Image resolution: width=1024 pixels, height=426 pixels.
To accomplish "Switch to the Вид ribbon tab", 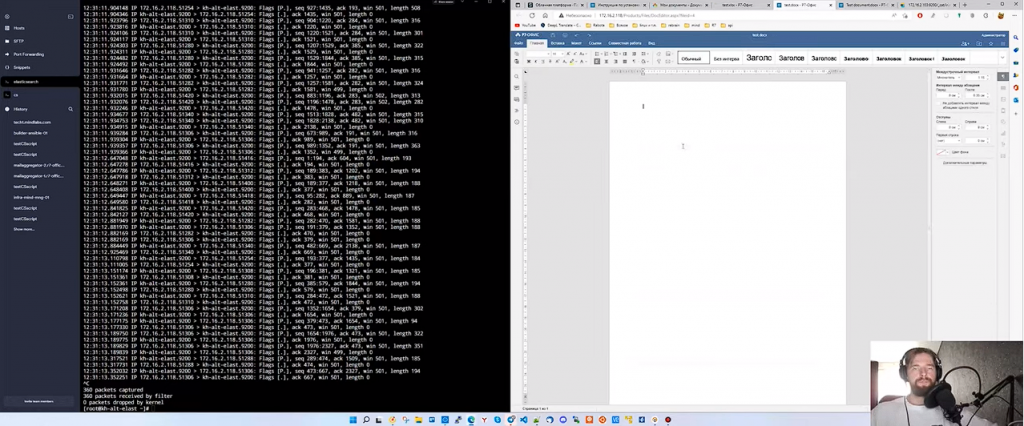I will pos(651,43).
